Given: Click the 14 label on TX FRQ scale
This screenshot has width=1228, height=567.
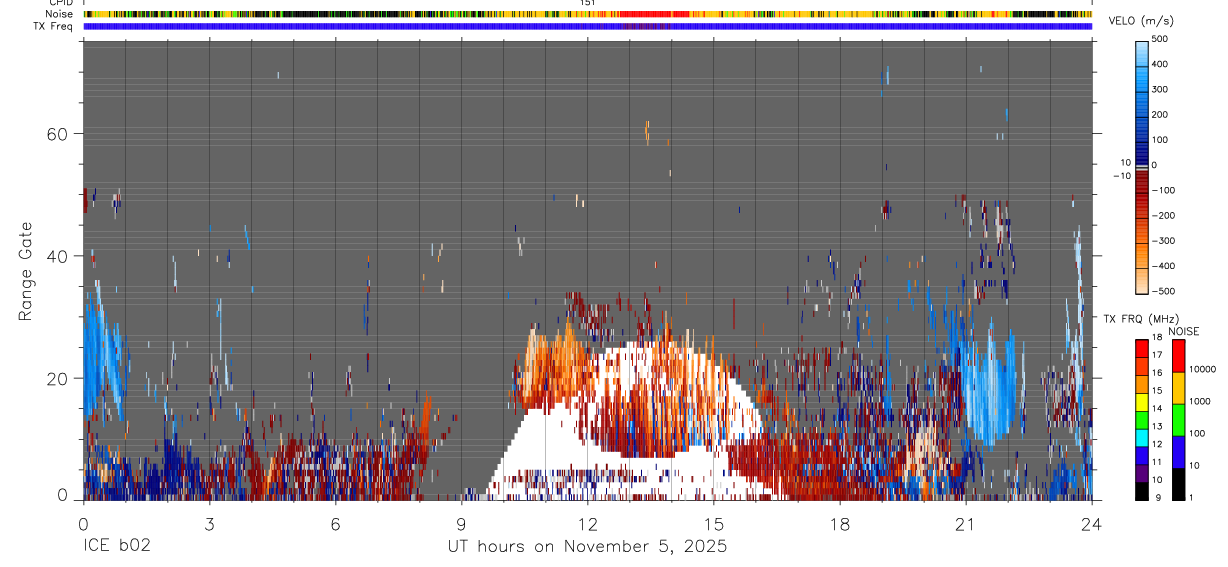Looking at the screenshot, I should 1156,409.
